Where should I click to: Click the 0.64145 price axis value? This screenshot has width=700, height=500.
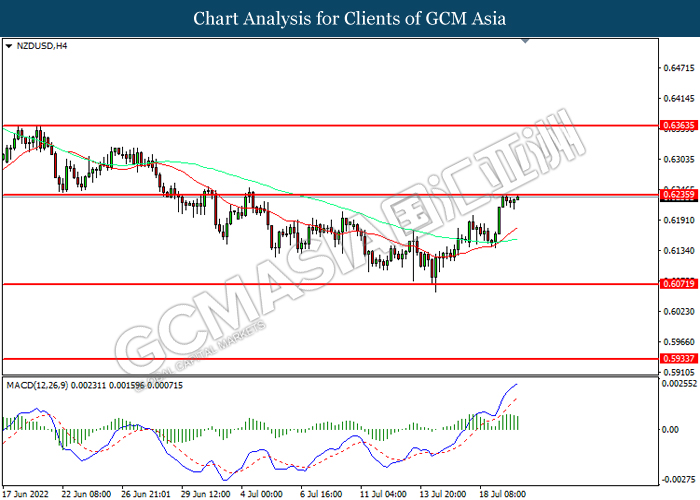tap(679, 98)
